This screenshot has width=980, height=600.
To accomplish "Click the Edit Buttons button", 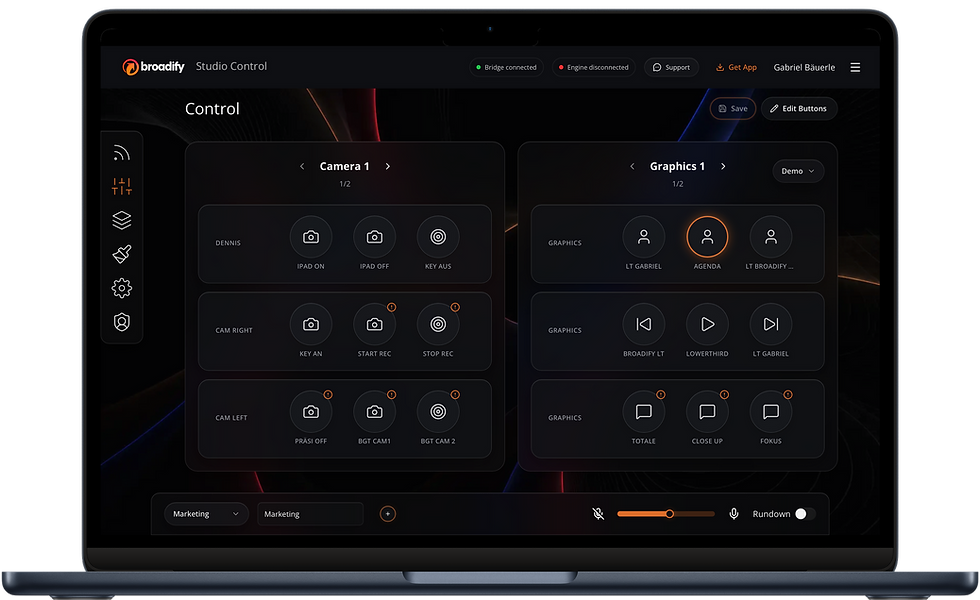I will coord(799,109).
